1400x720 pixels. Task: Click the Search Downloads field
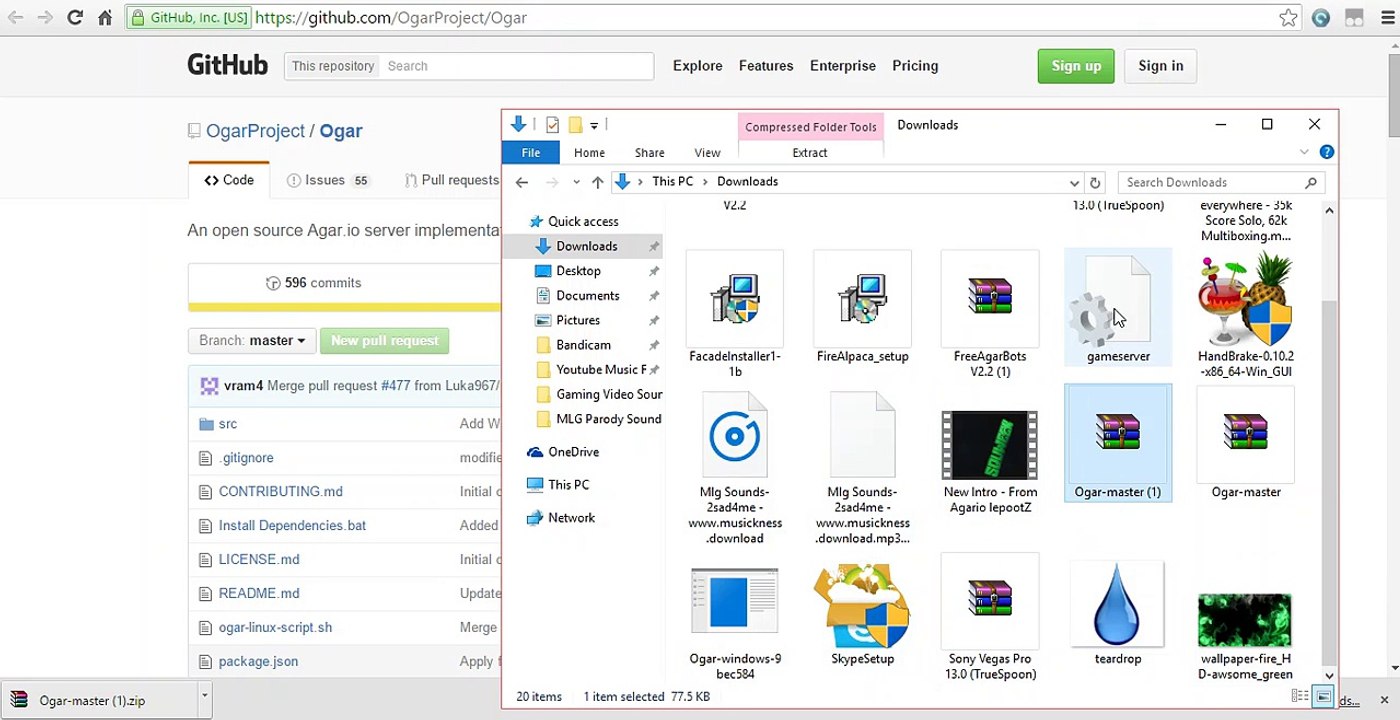coord(1221,182)
